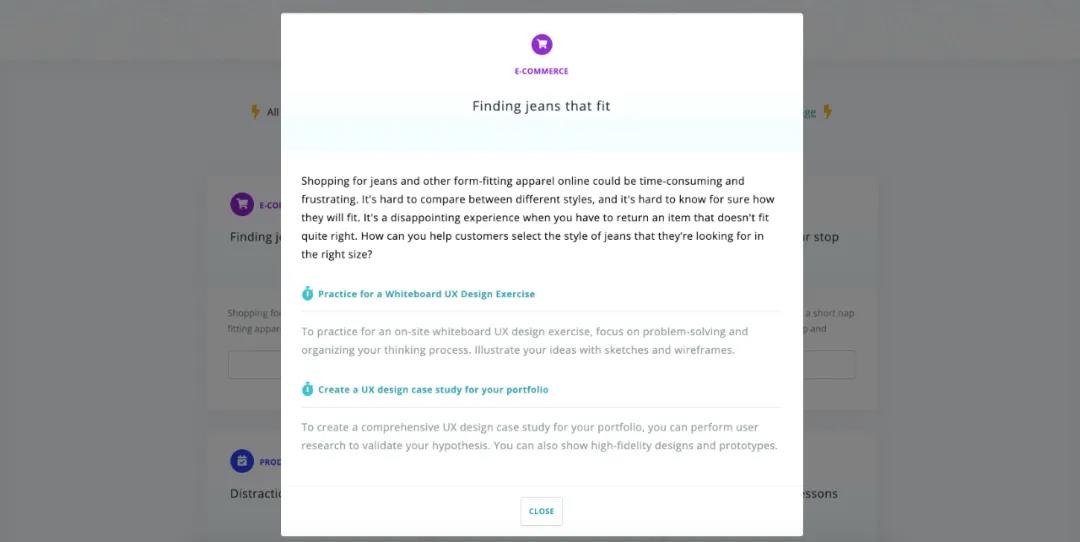Click the "Finding jeans that fit" dialog title
The width and height of the screenshot is (1080, 542).
pos(541,106)
